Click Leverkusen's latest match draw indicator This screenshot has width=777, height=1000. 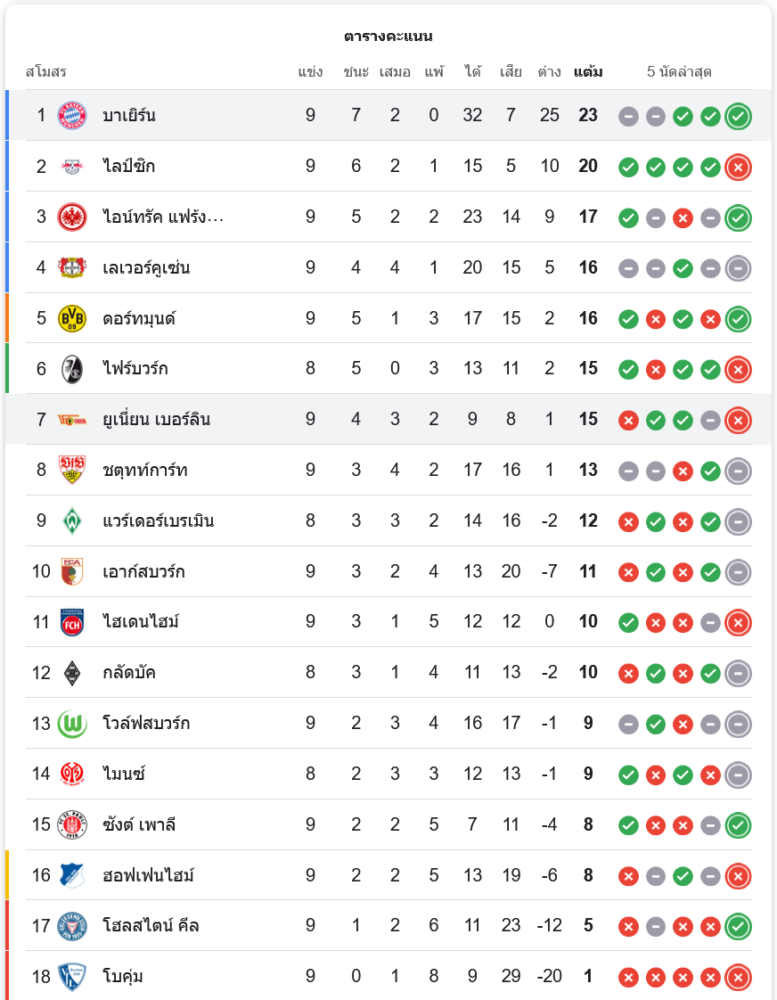pyautogui.click(x=738, y=268)
